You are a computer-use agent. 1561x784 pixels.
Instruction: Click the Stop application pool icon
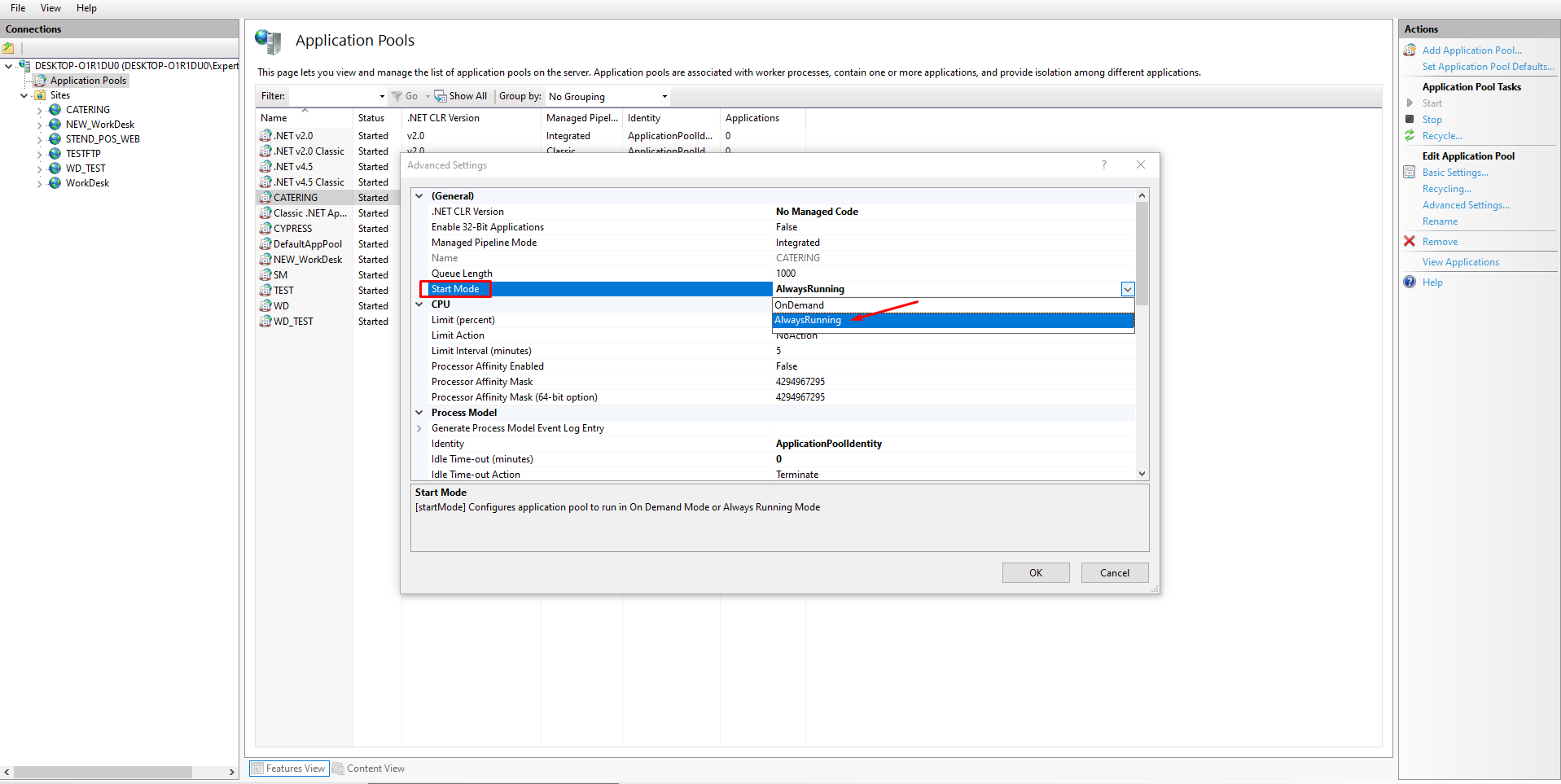tap(1410, 120)
